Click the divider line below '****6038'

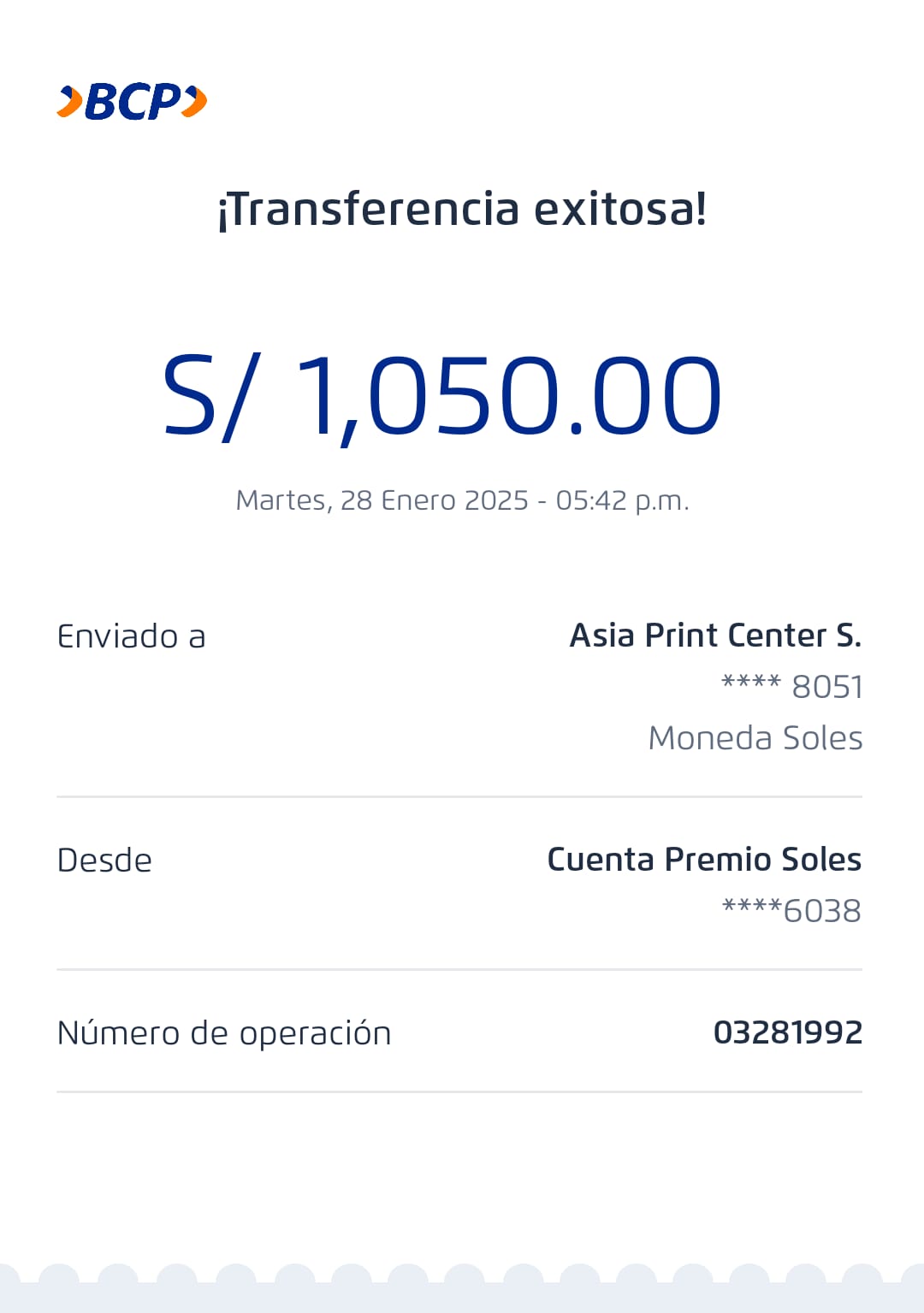(x=459, y=969)
